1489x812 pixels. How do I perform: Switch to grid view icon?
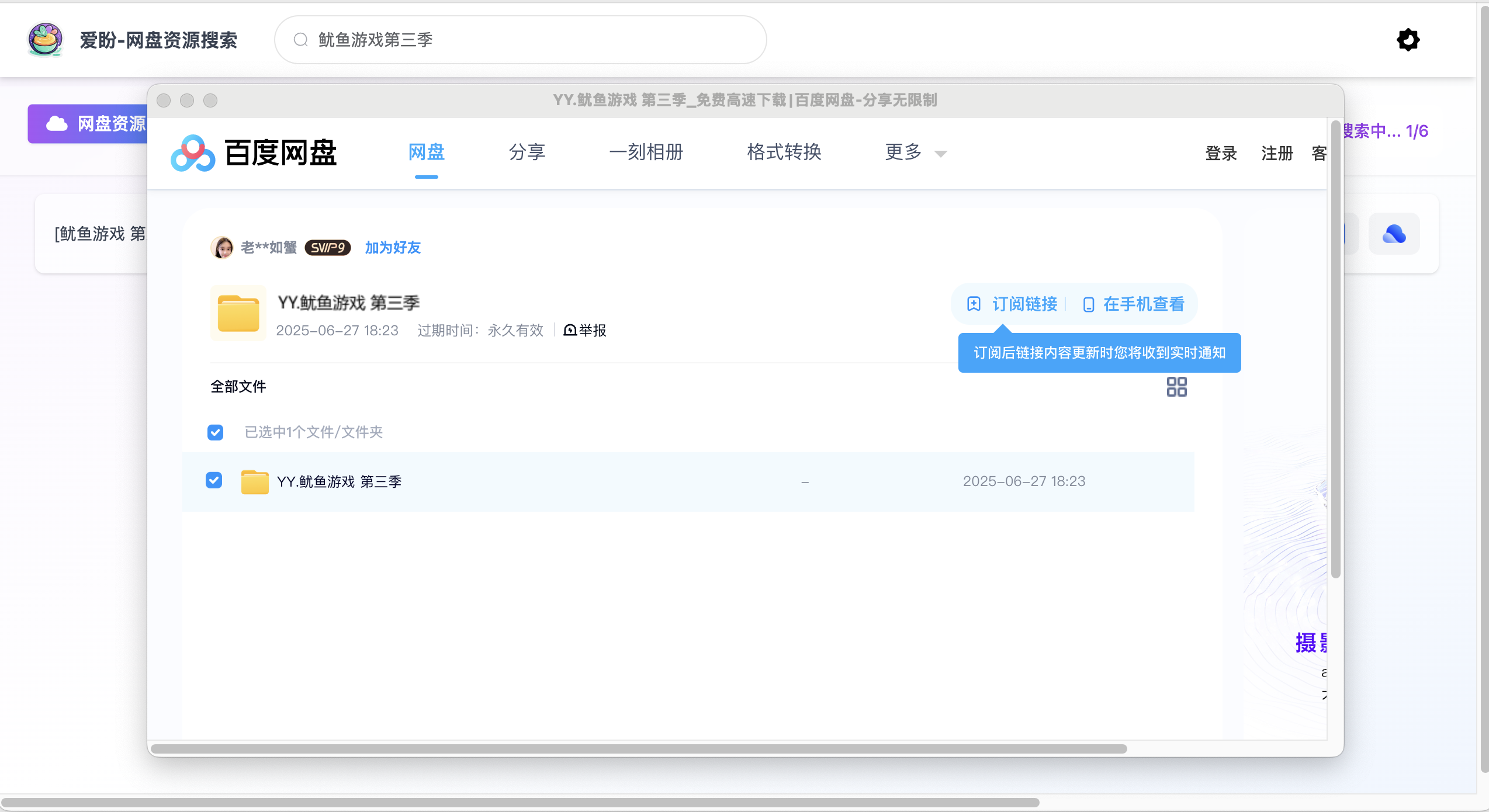coord(1176,387)
